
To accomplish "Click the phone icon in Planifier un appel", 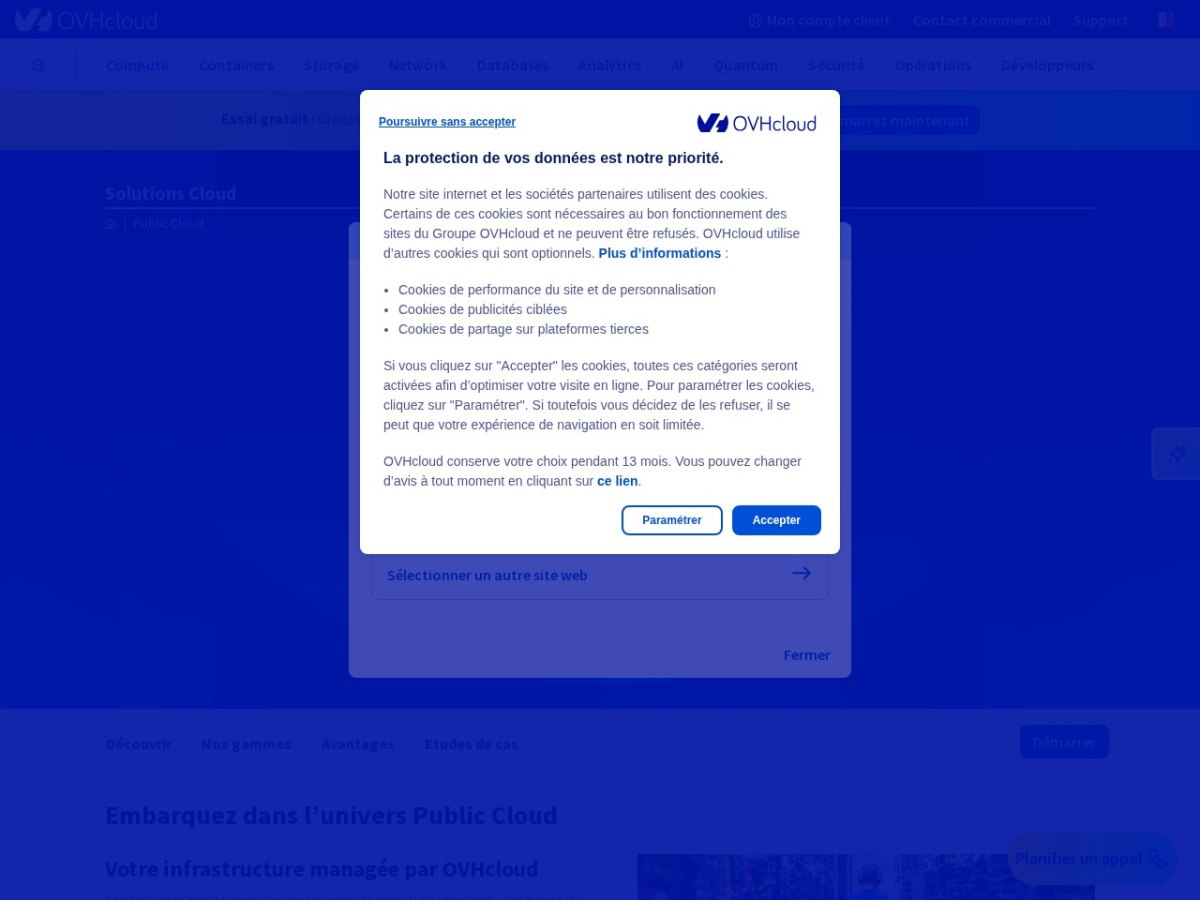I will point(1158,859).
